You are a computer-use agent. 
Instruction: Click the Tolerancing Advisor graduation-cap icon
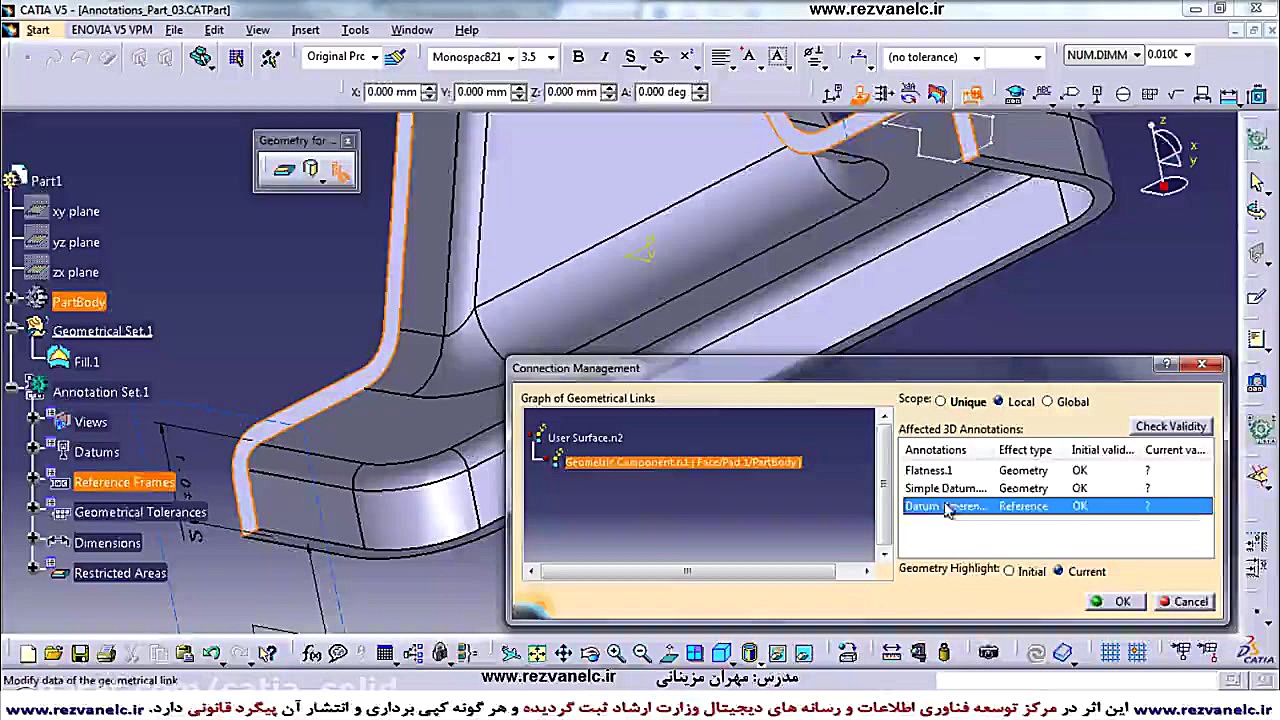pos(1015,94)
